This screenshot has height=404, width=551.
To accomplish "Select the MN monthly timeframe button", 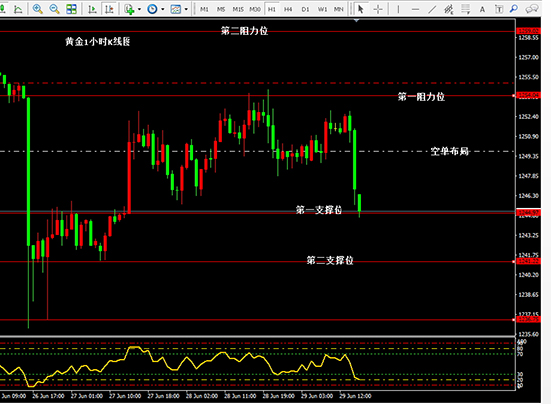I will (x=338, y=9).
